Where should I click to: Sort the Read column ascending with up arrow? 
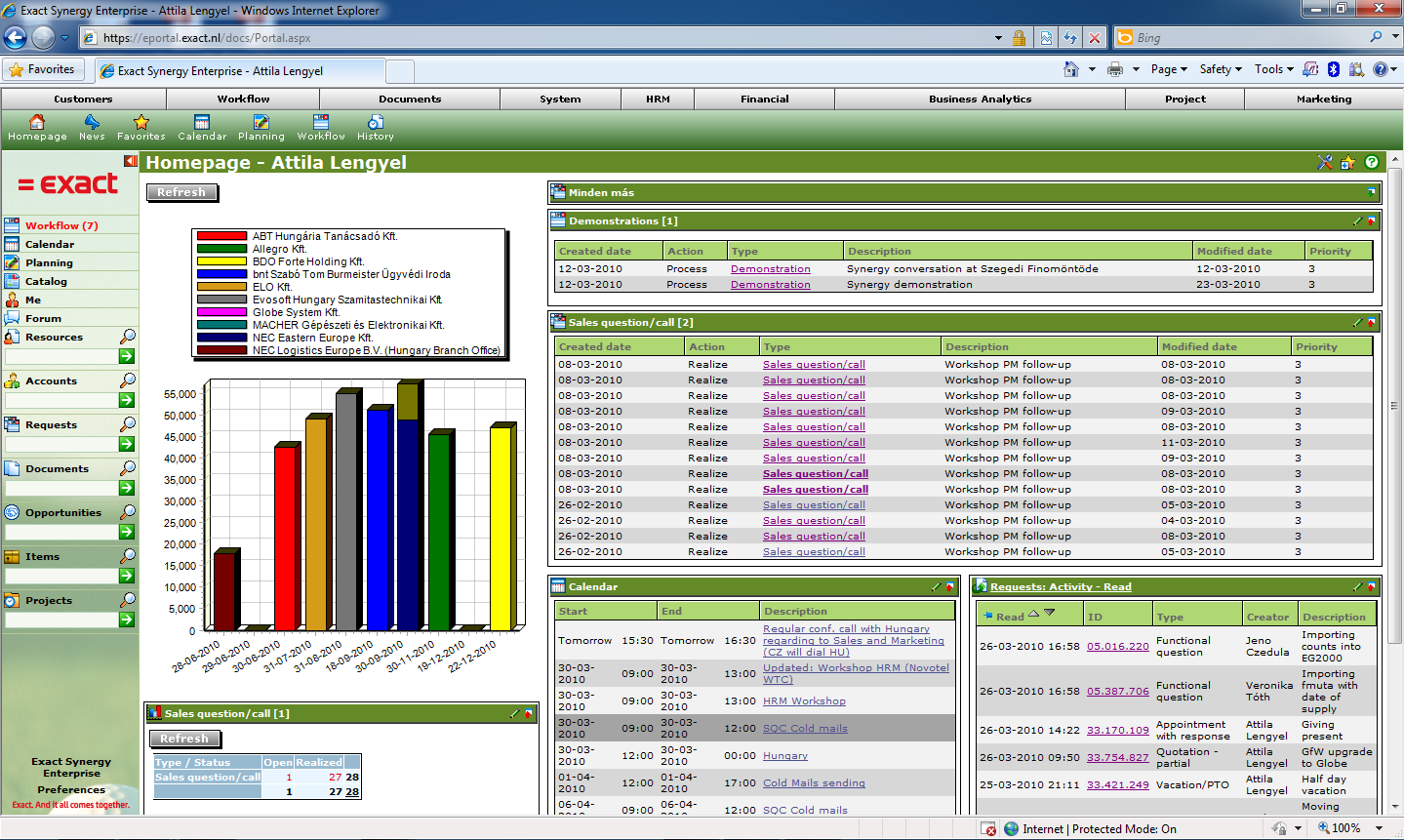click(1034, 614)
